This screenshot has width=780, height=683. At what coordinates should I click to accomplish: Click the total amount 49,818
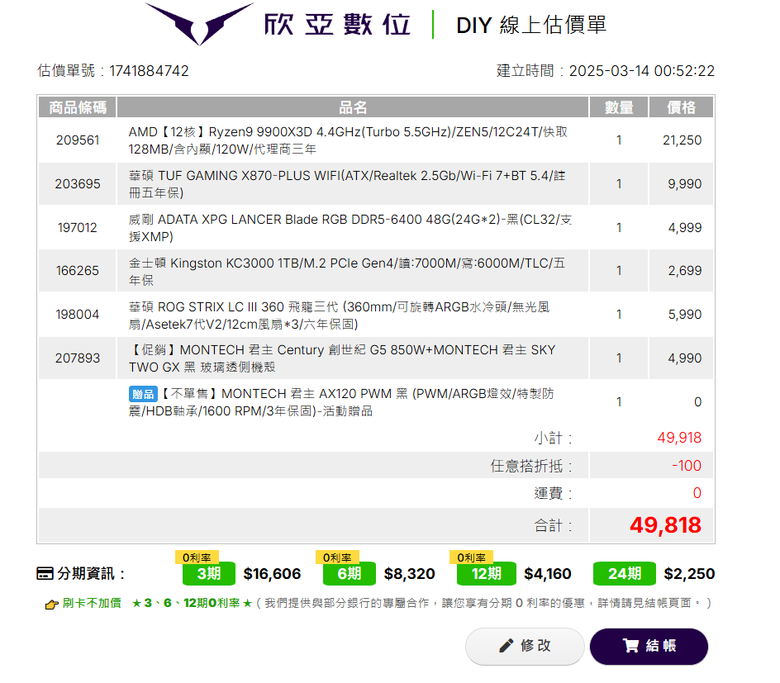(x=666, y=525)
